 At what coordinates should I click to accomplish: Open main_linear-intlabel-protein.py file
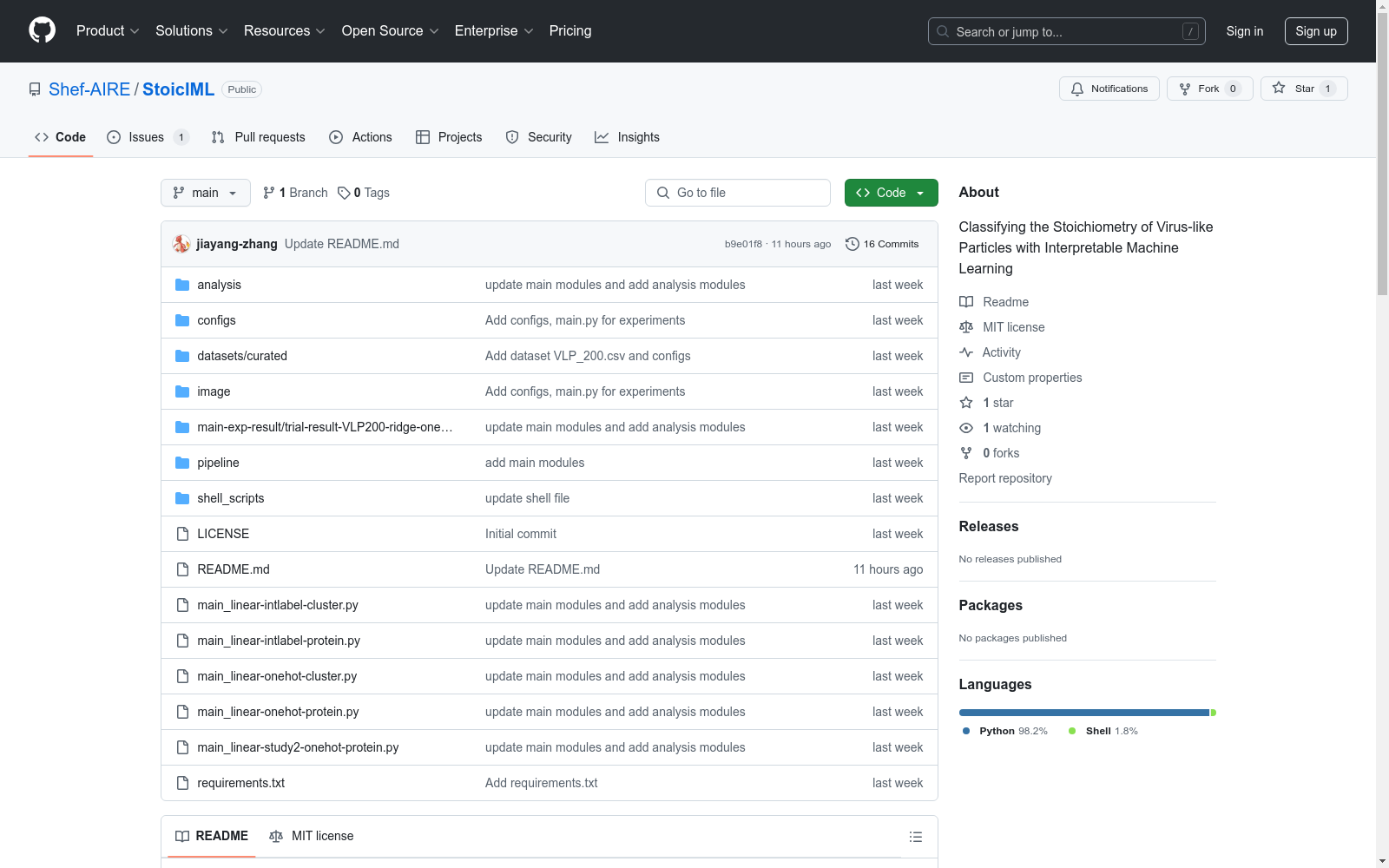pyautogui.click(x=279, y=641)
